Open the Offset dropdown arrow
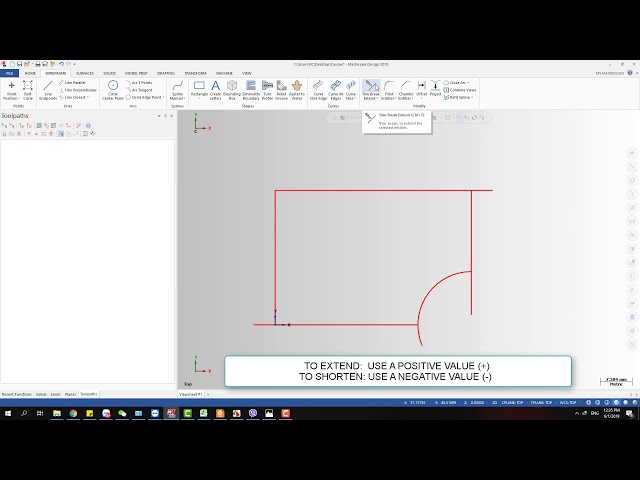The image size is (640, 480). click(422, 98)
